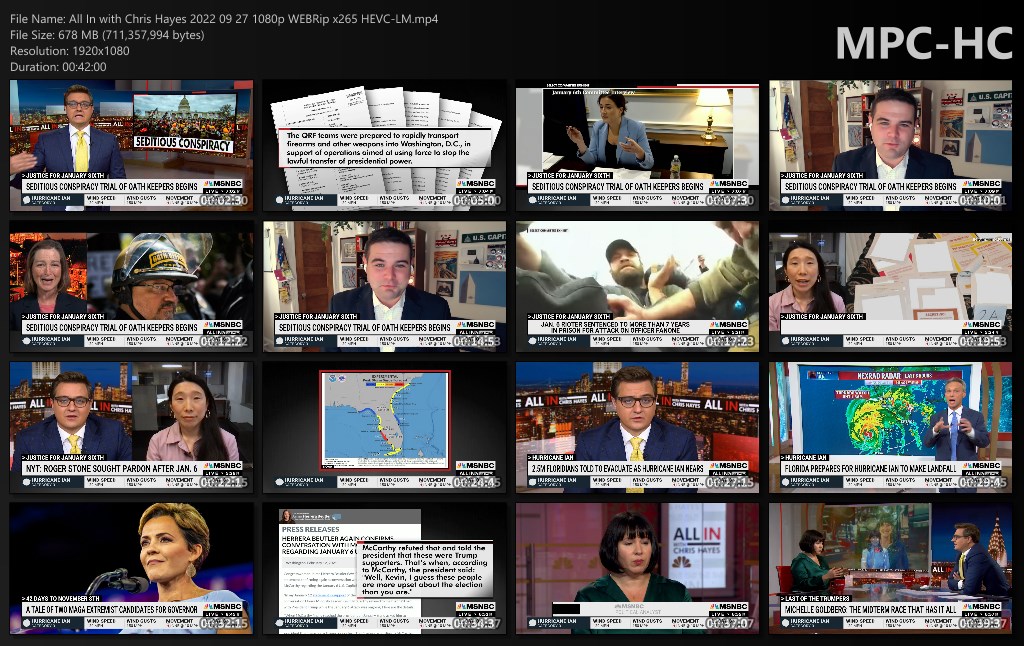Select the thumbnail at timestamp 00:10:01
Image resolution: width=1024 pixels, height=646 pixels.
(x=891, y=146)
